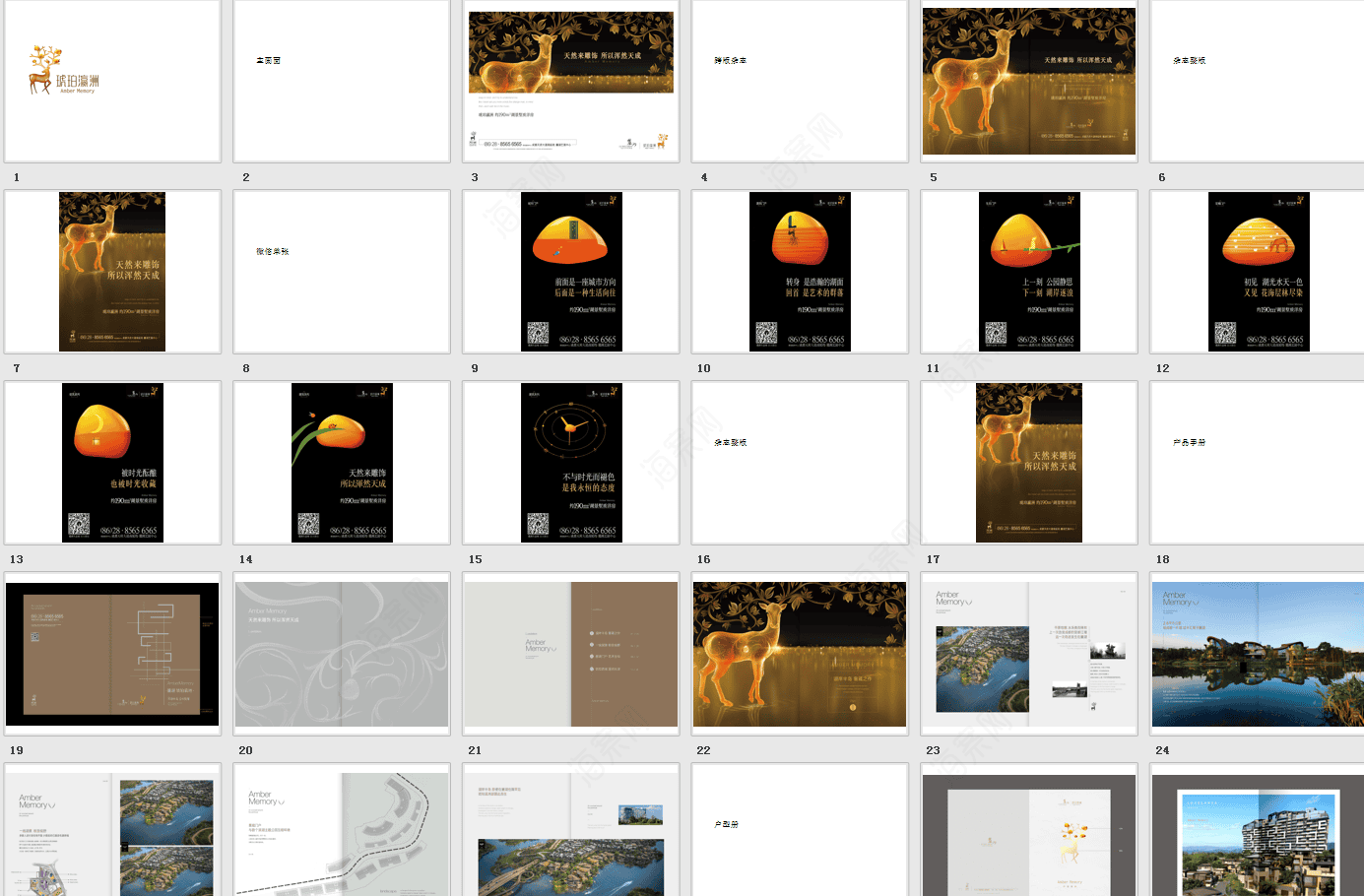
Task: Select slide 14 amber poster with grass blade
Action: (342, 463)
